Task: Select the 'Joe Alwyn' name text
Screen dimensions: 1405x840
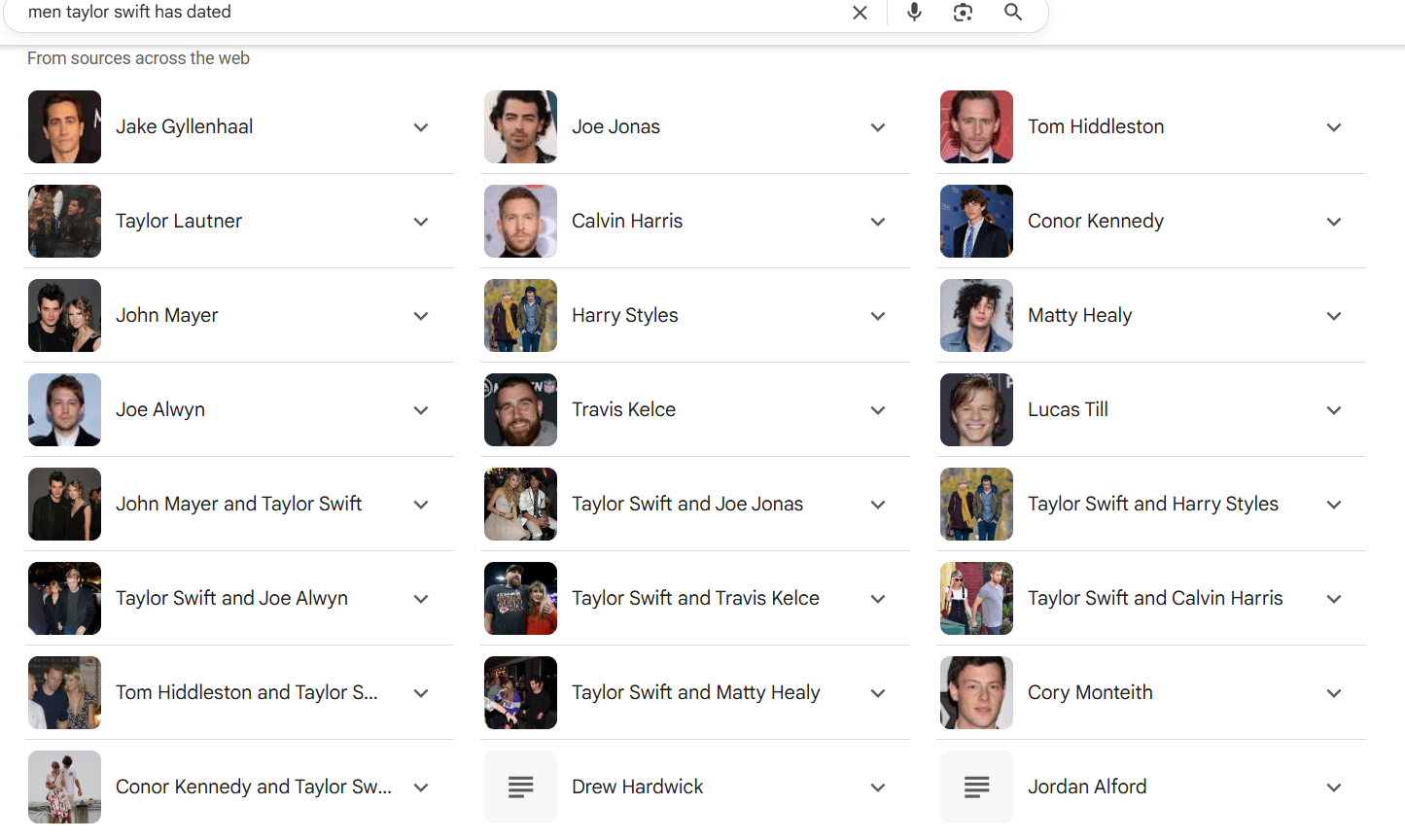Action: point(160,409)
